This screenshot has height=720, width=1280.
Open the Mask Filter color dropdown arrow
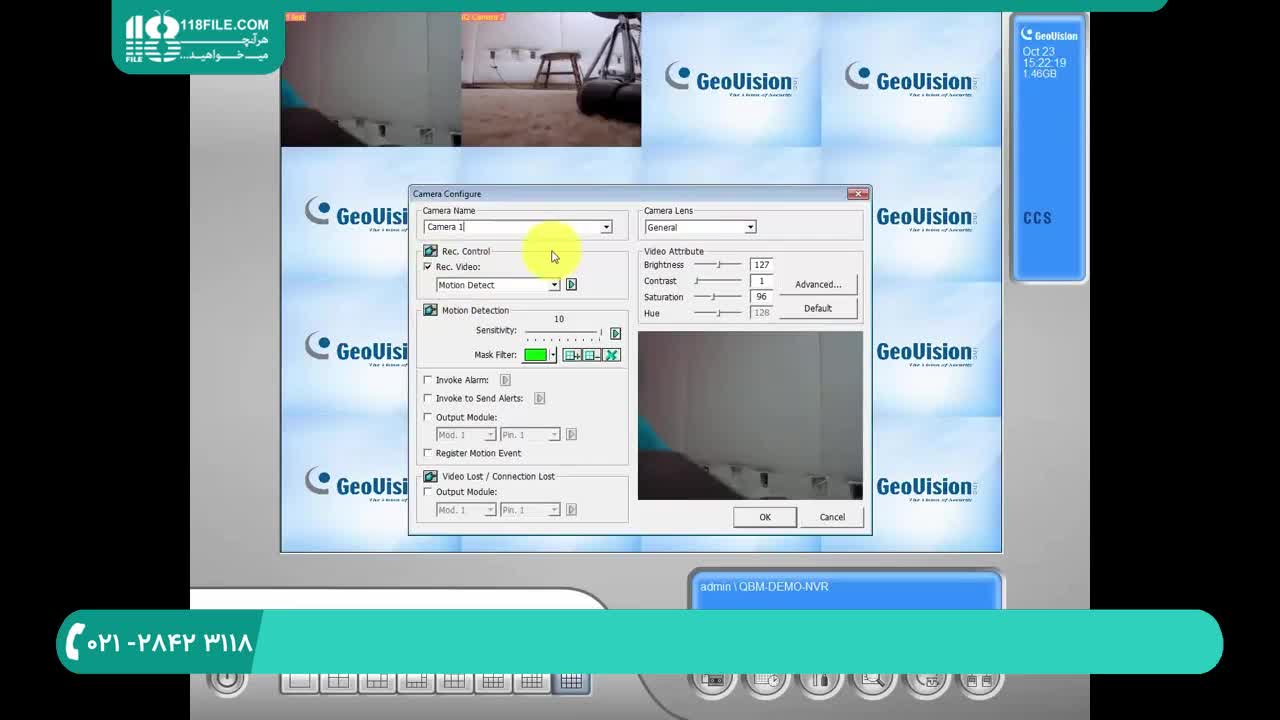pyautogui.click(x=553, y=355)
